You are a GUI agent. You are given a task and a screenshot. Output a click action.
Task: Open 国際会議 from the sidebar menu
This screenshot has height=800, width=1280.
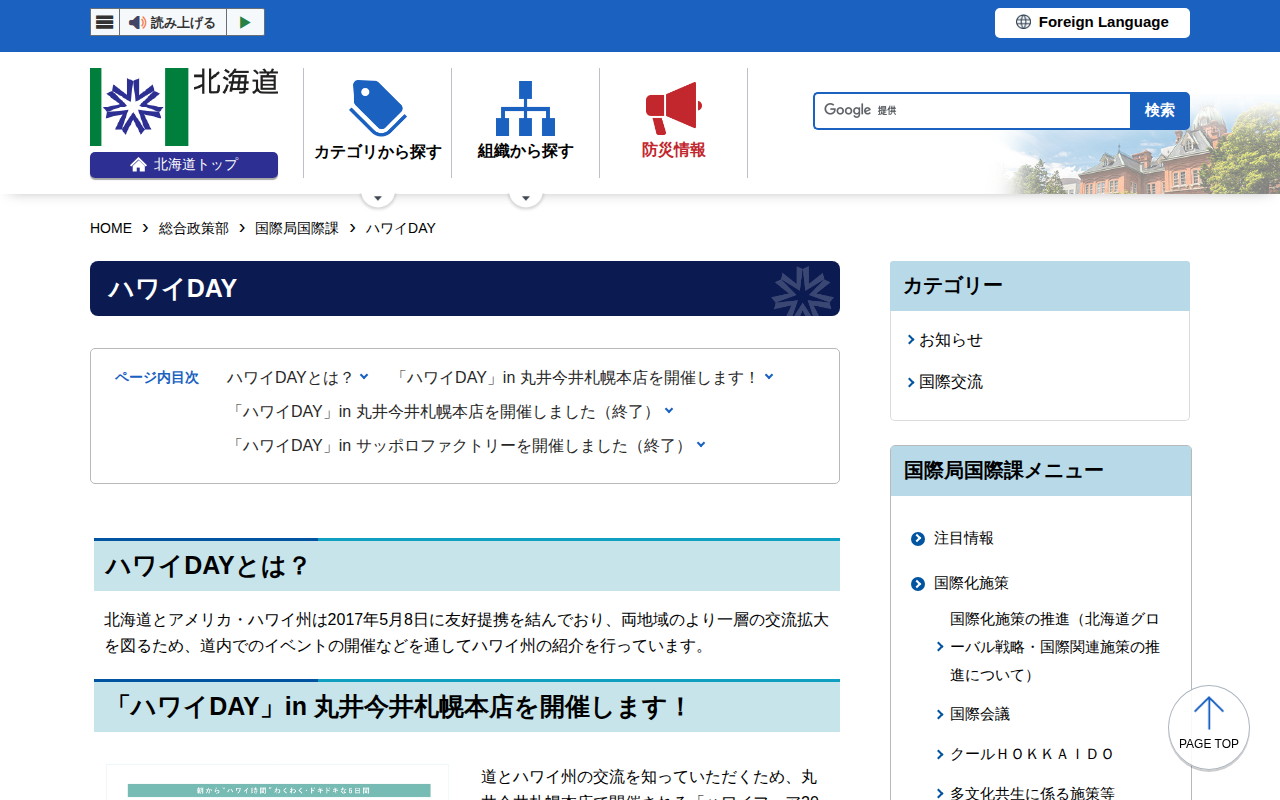(980, 713)
